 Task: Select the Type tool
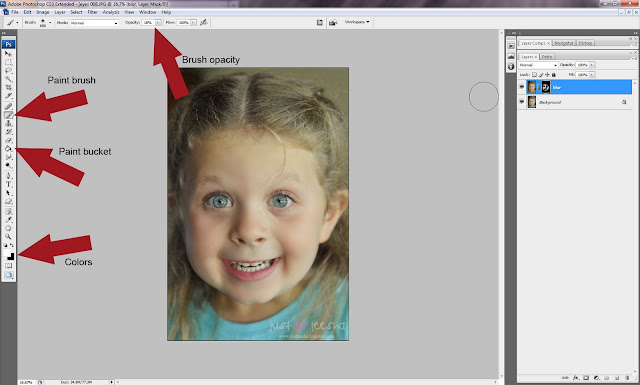[8, 185]
